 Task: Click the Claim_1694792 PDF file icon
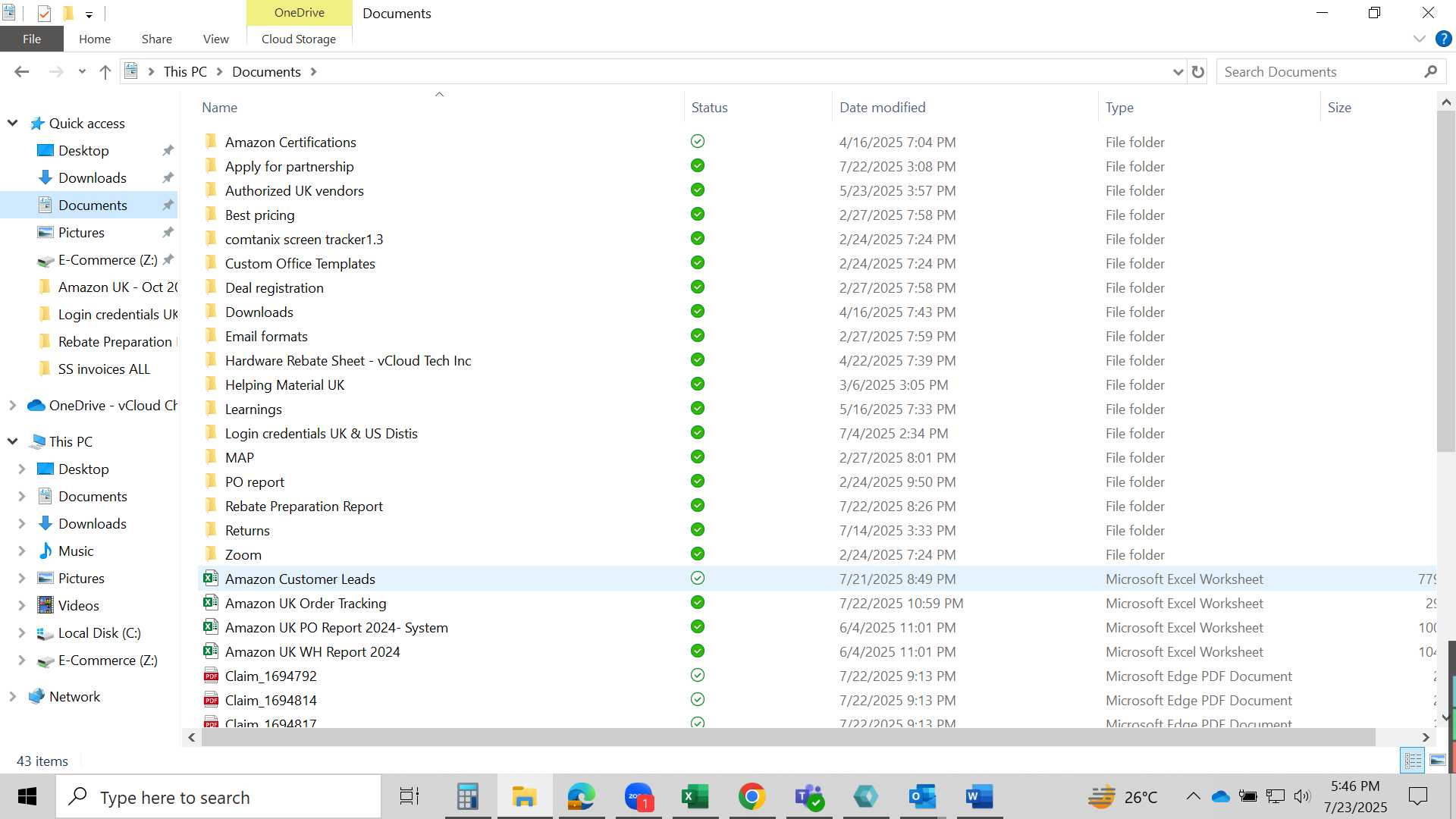211,676
